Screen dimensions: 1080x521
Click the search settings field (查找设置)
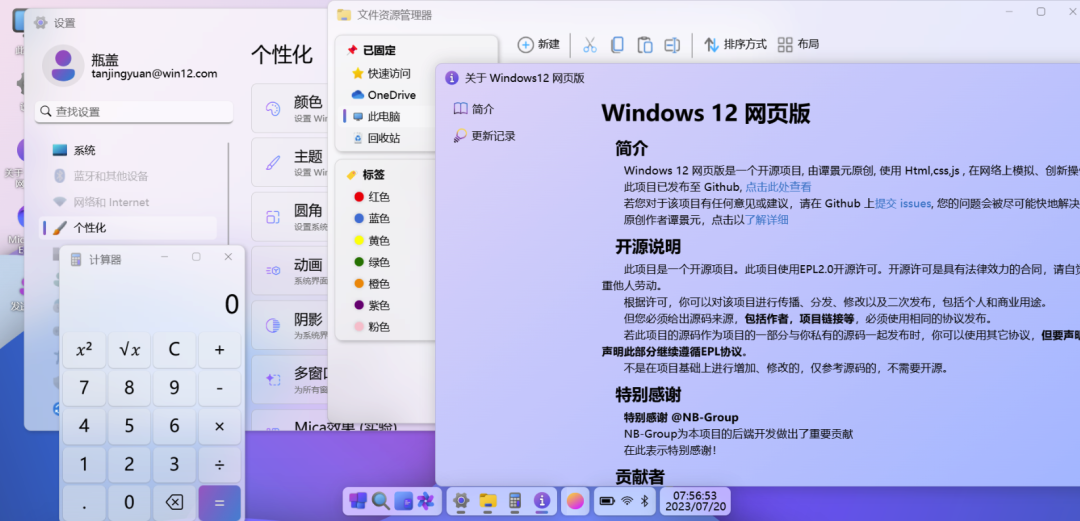134,111
